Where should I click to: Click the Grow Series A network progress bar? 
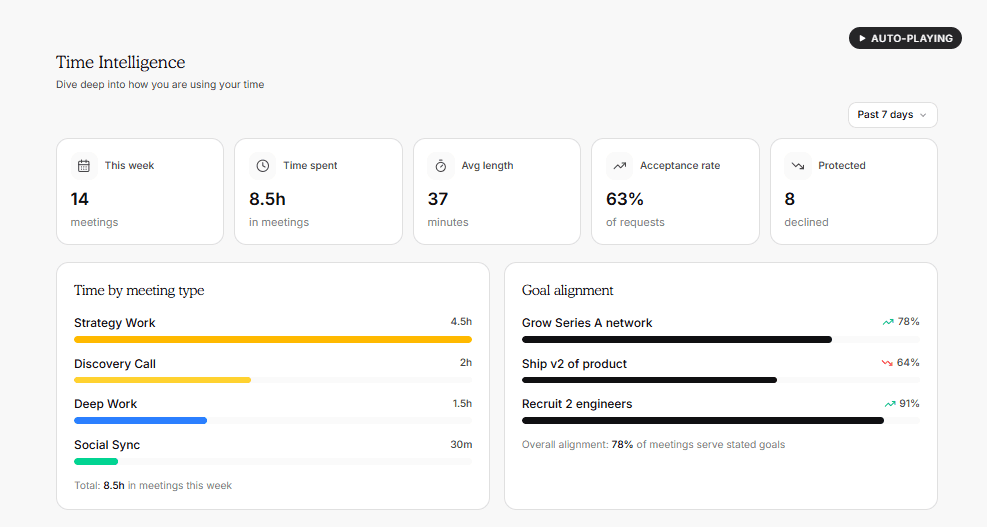click(x=720, y=339)
